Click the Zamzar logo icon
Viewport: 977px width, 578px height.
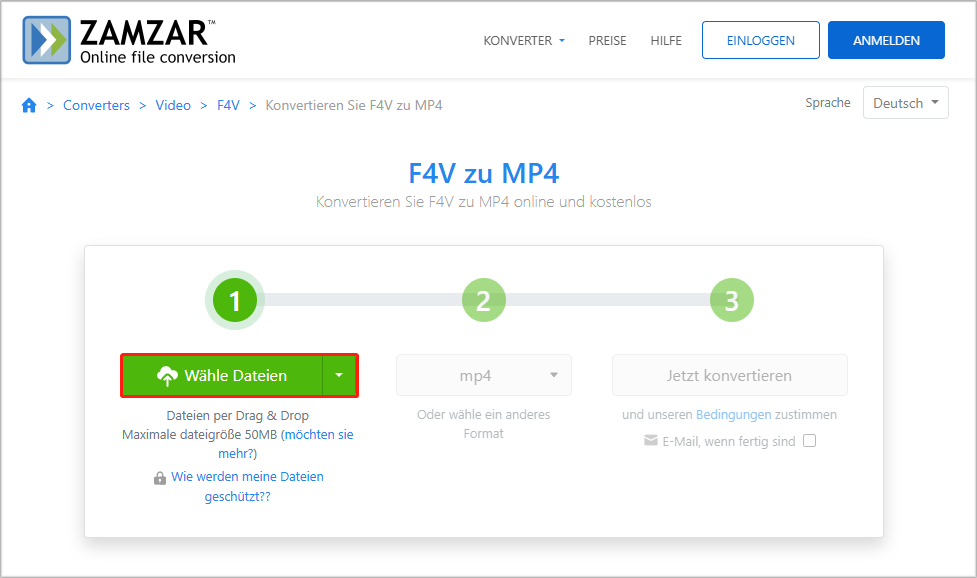tap(47, 40)
